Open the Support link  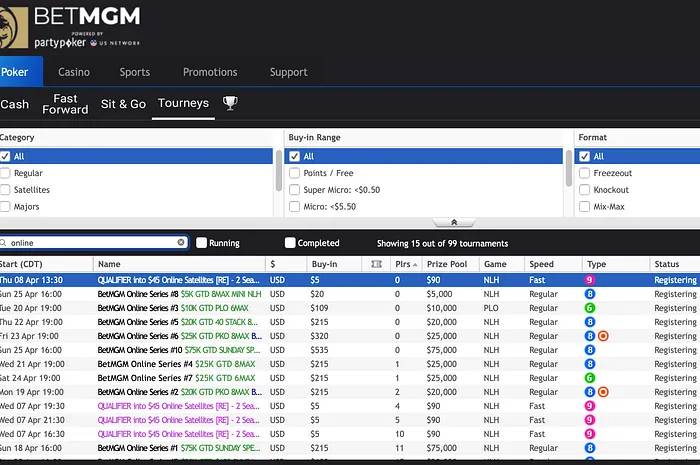(x=289, y=72)
